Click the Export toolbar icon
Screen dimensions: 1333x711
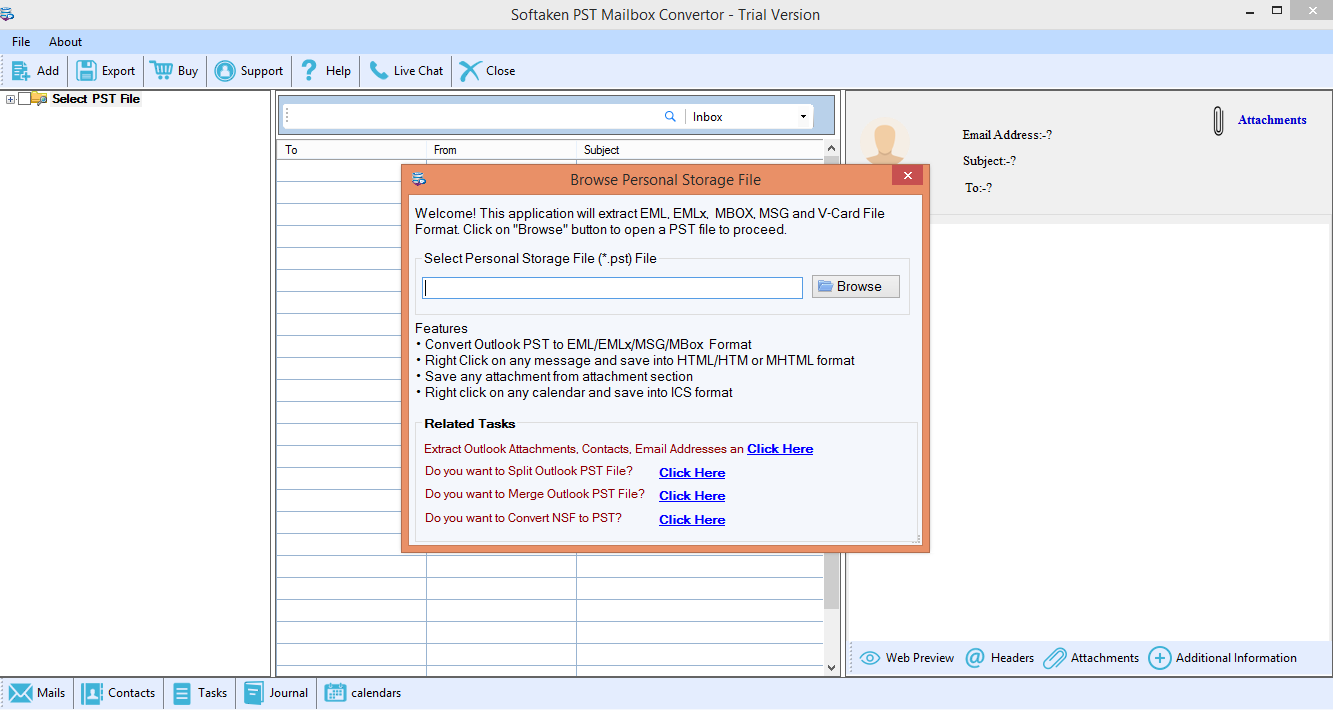(x=86, y=71)
